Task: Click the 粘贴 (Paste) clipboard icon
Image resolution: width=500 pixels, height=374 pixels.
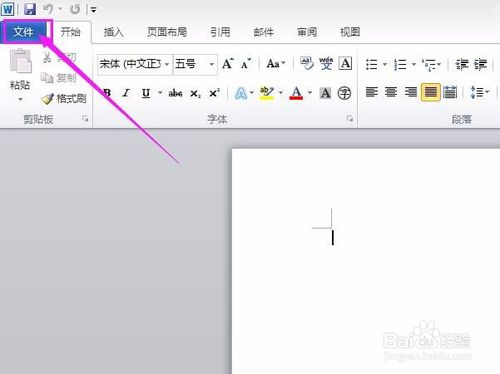Action: 20,61
